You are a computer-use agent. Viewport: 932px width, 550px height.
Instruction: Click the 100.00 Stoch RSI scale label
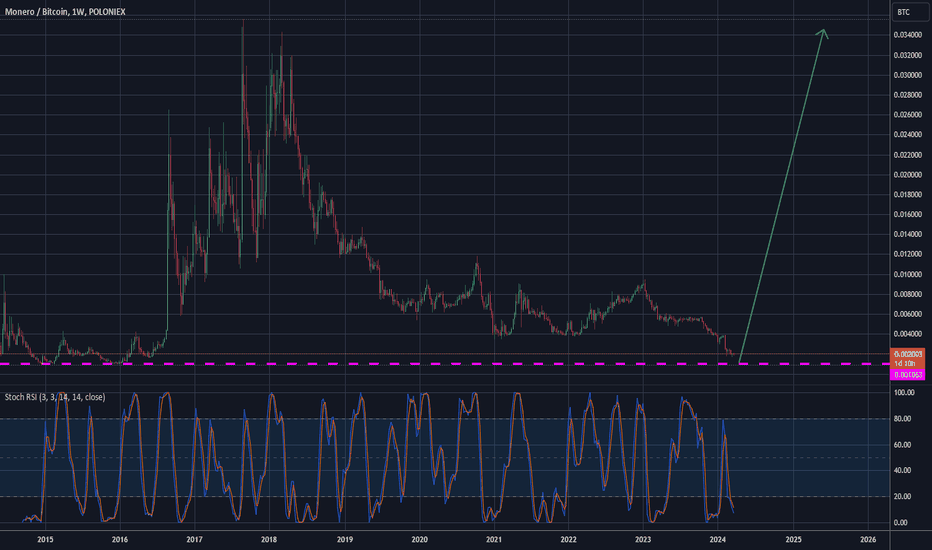pyautogui.click(x=904, y=392)
